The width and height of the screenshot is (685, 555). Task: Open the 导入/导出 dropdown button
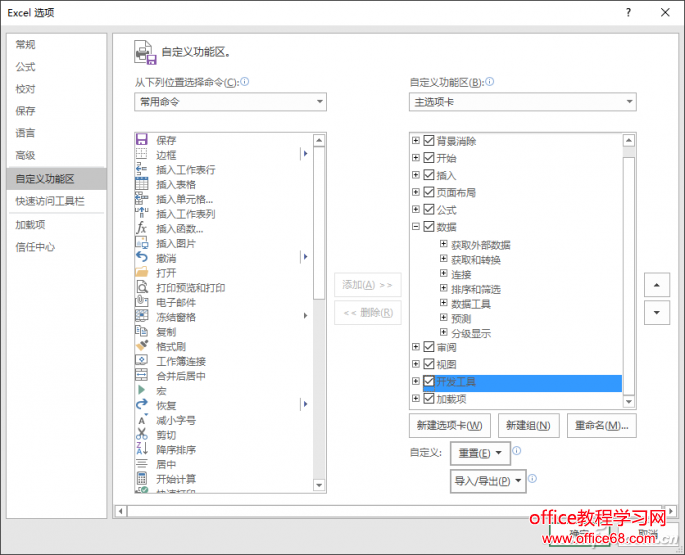pyautogui.click(x=488, y=481)
